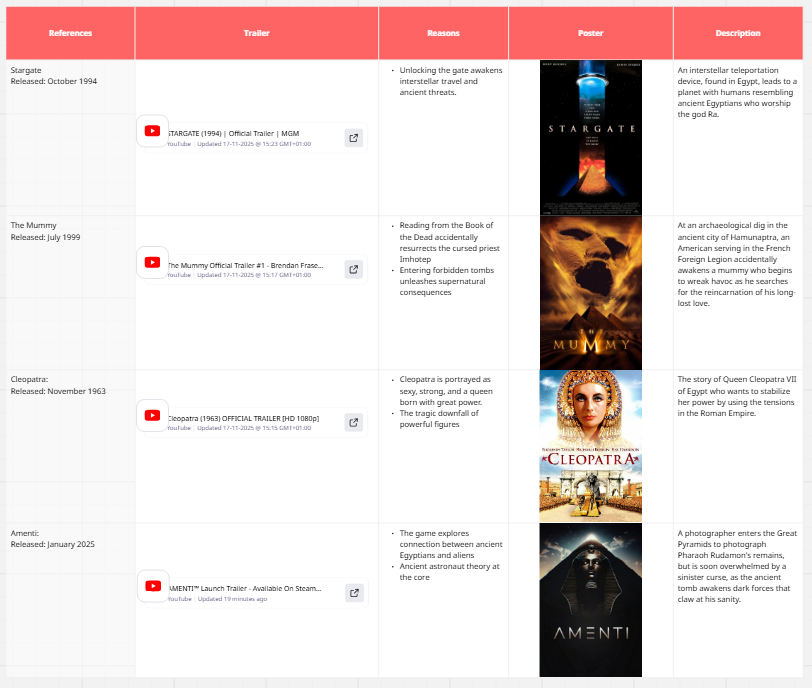The image size is (812, 688).
Task: Click the YouTube play icon for Cleopatra trailer
Action: [152, 415]
